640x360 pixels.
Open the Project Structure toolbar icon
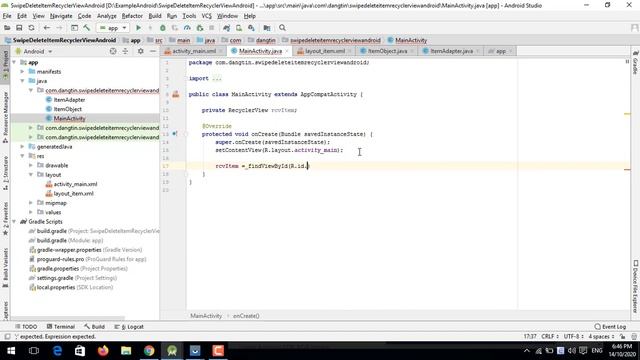(267, 28)
